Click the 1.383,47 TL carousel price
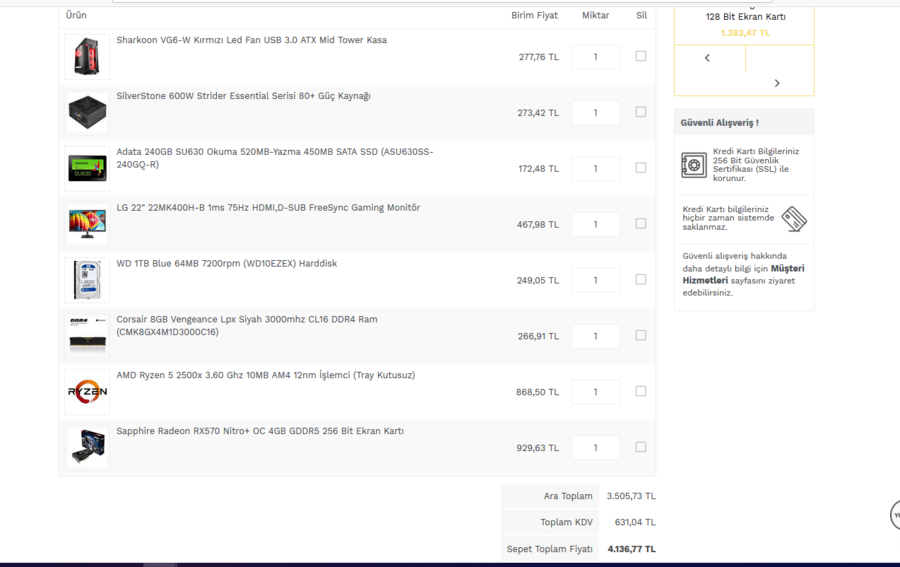This screenshot has width=900, height=567. click(x=746, y=33)
